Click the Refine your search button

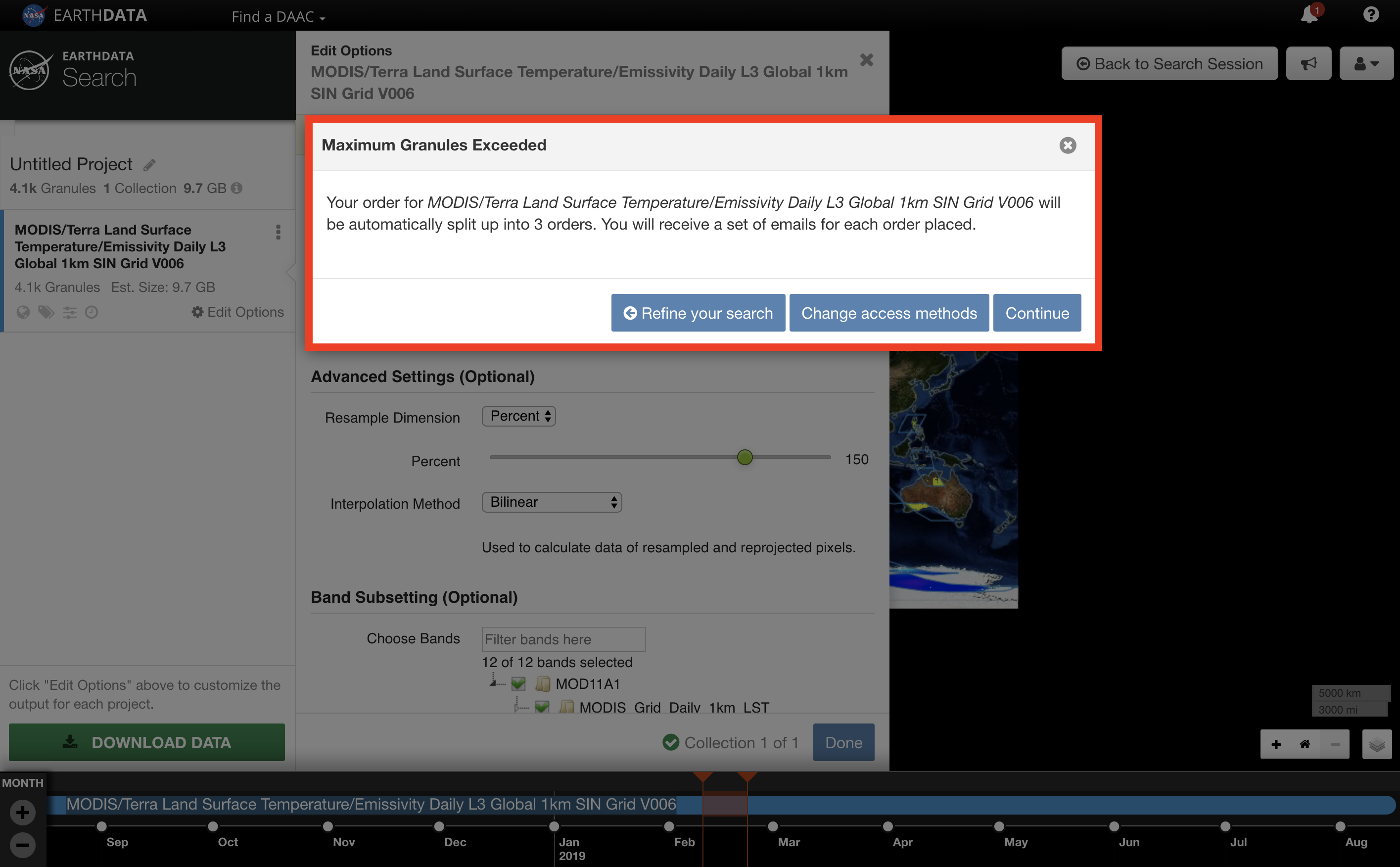point(698,313)
